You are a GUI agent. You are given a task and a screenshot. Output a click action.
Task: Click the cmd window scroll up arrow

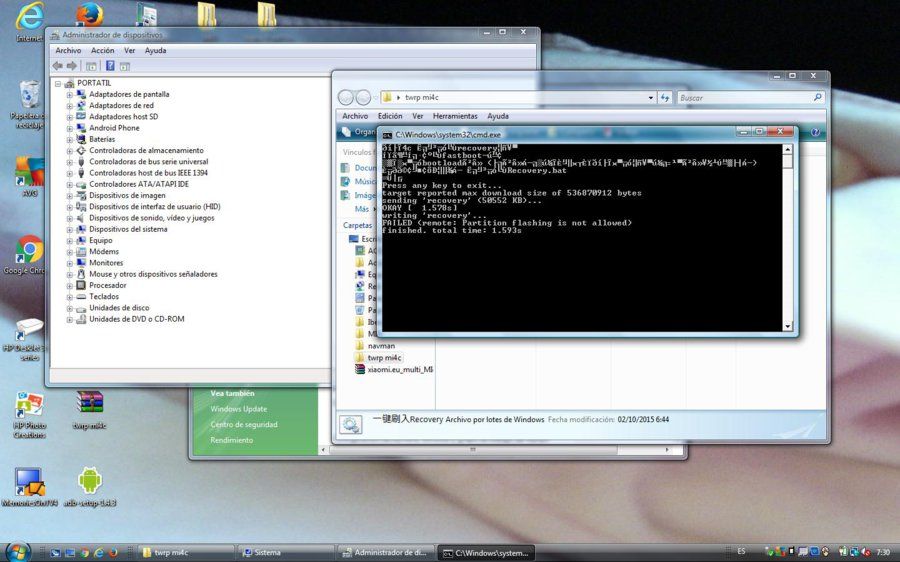[x=788, y=149]
